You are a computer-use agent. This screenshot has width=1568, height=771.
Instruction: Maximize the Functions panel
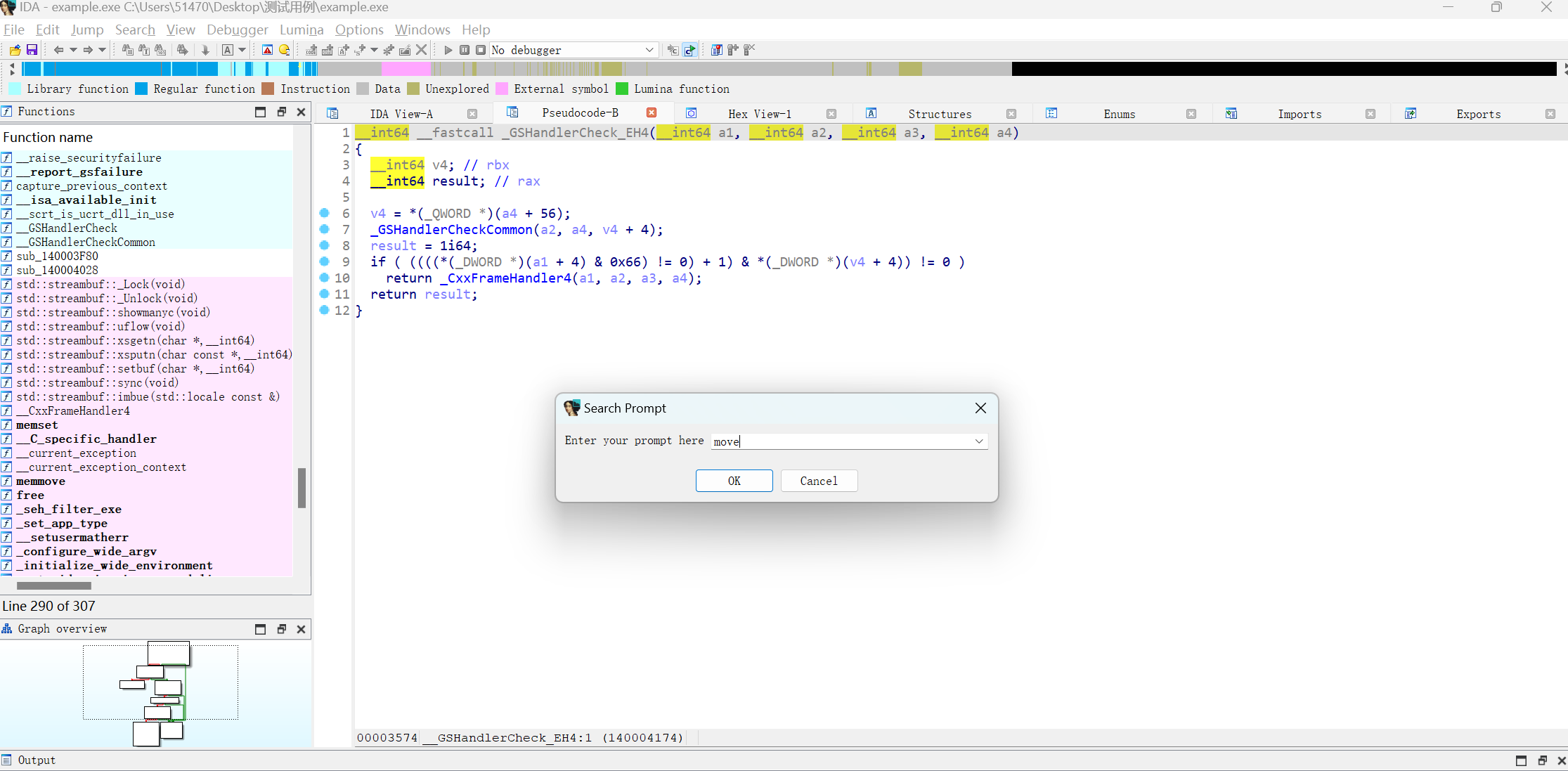tap(261, 112)
